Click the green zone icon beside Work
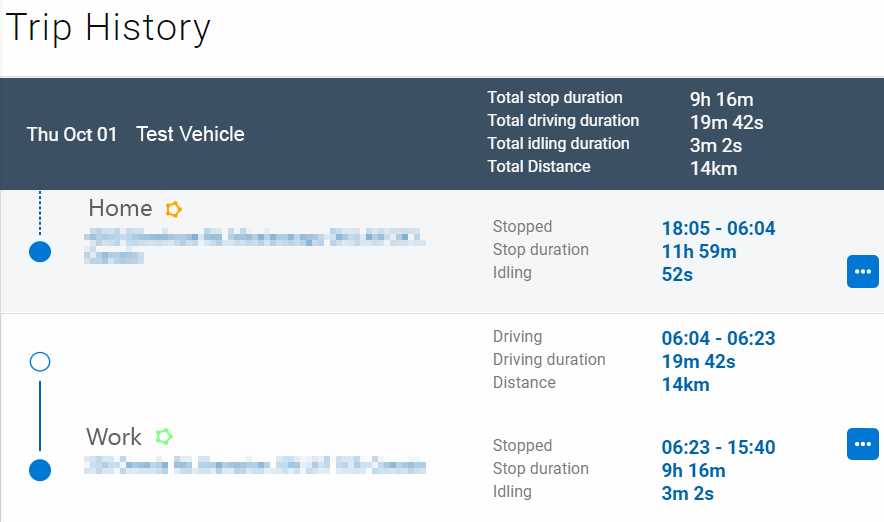The width and height of the screenshot is (884, 522). coord(164,437)
